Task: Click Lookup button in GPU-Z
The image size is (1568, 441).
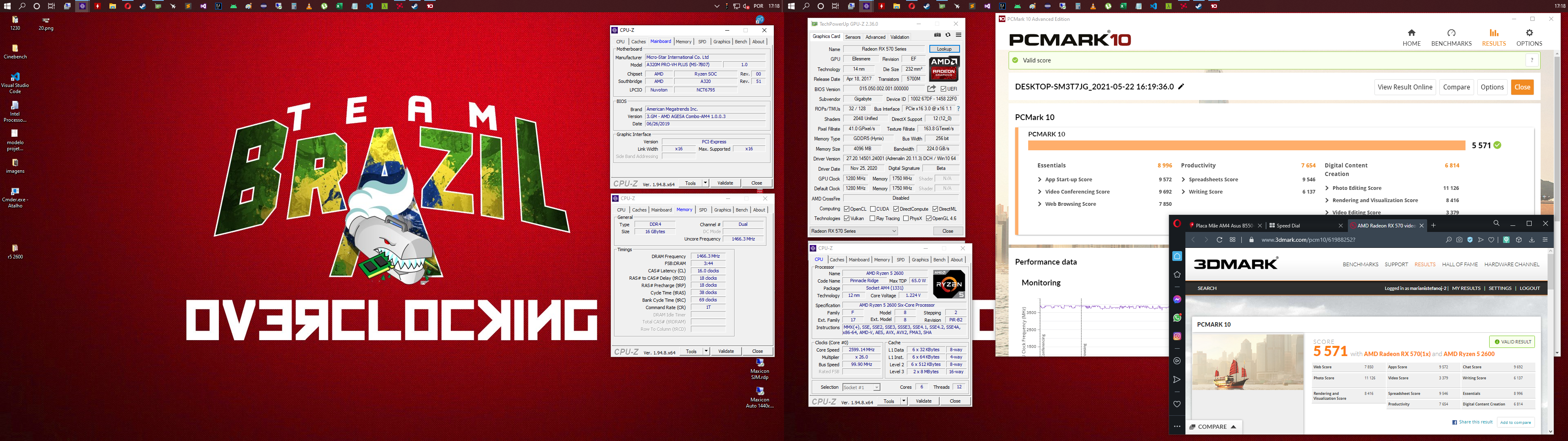Action: (944, 49)
